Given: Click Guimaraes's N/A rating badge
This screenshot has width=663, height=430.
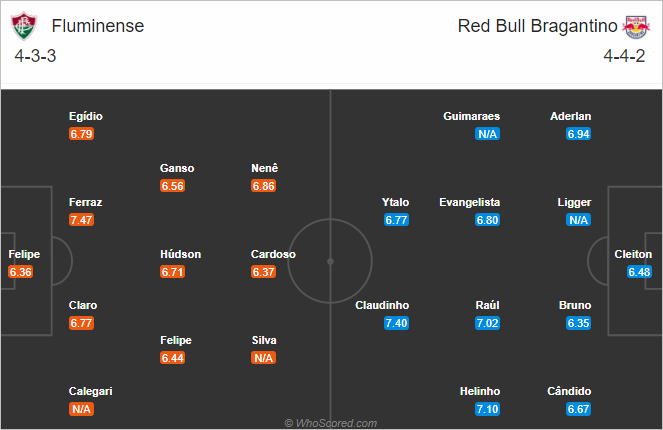Looking at the screenshot, I should pos(487,134).
